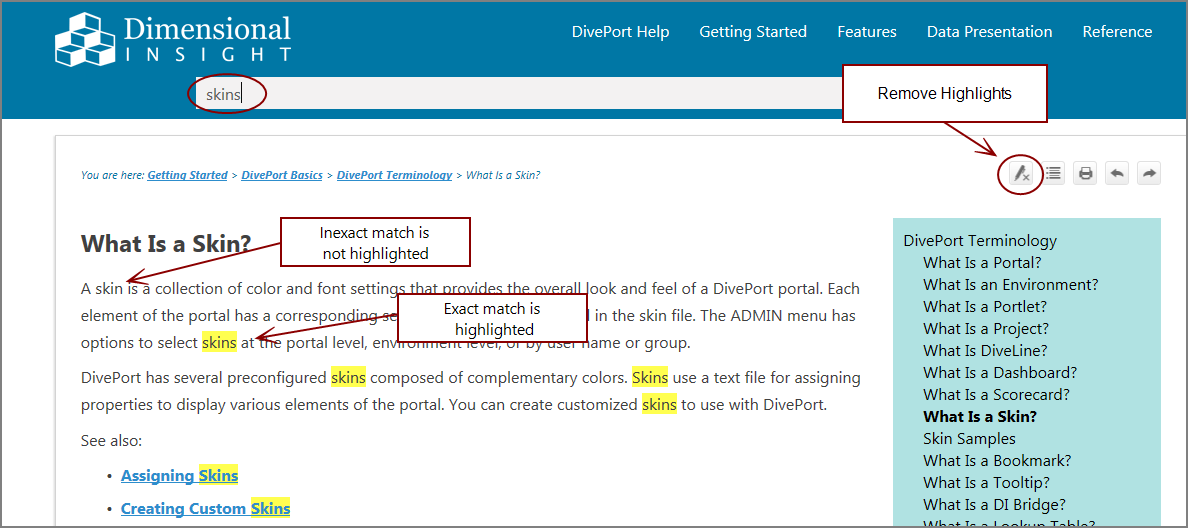
Task: Go back with the left arrow icon
Action: coord(1117,173)
